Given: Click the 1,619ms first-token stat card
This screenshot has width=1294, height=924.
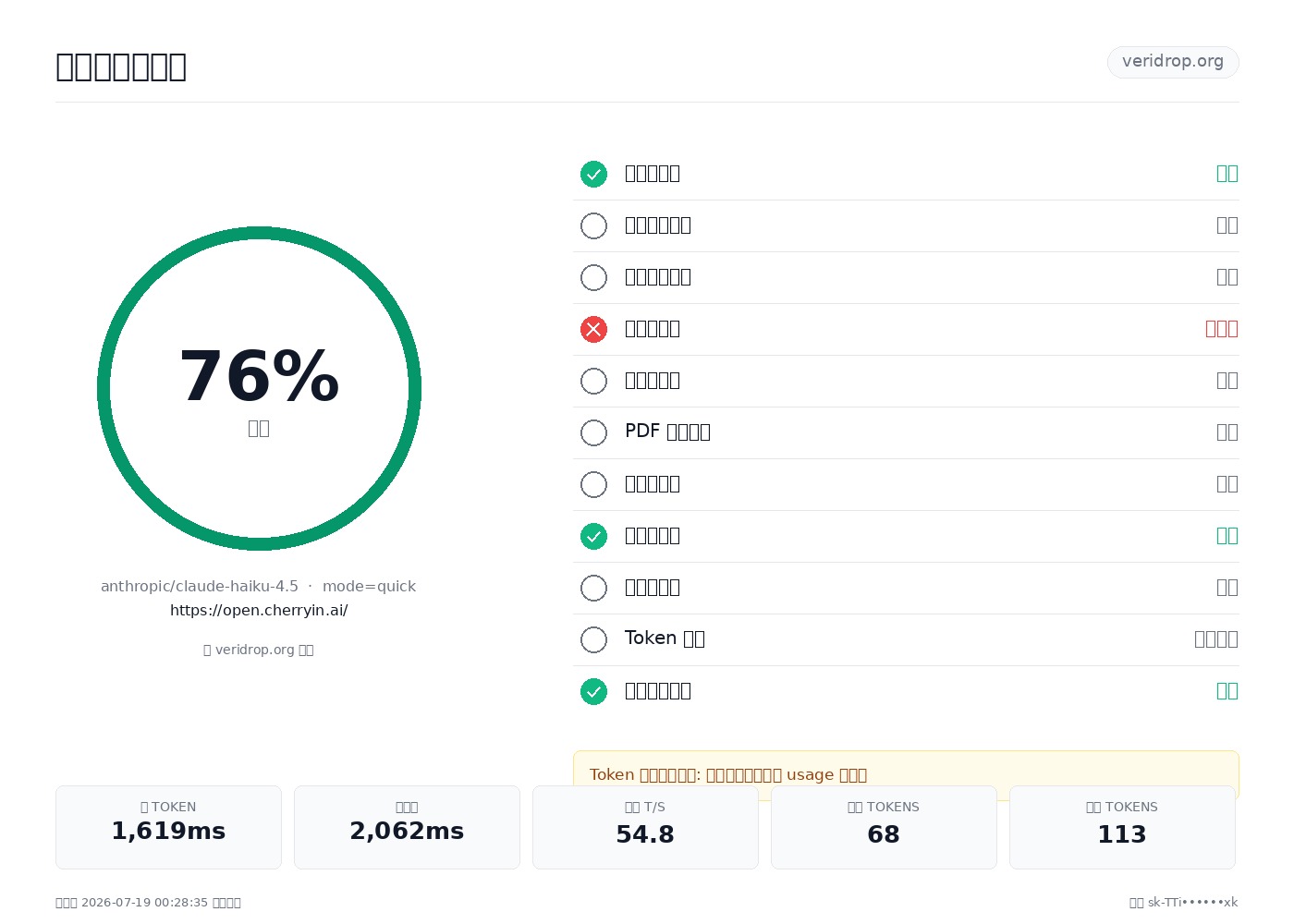Looking at the screenshot, I should (168, 827).
